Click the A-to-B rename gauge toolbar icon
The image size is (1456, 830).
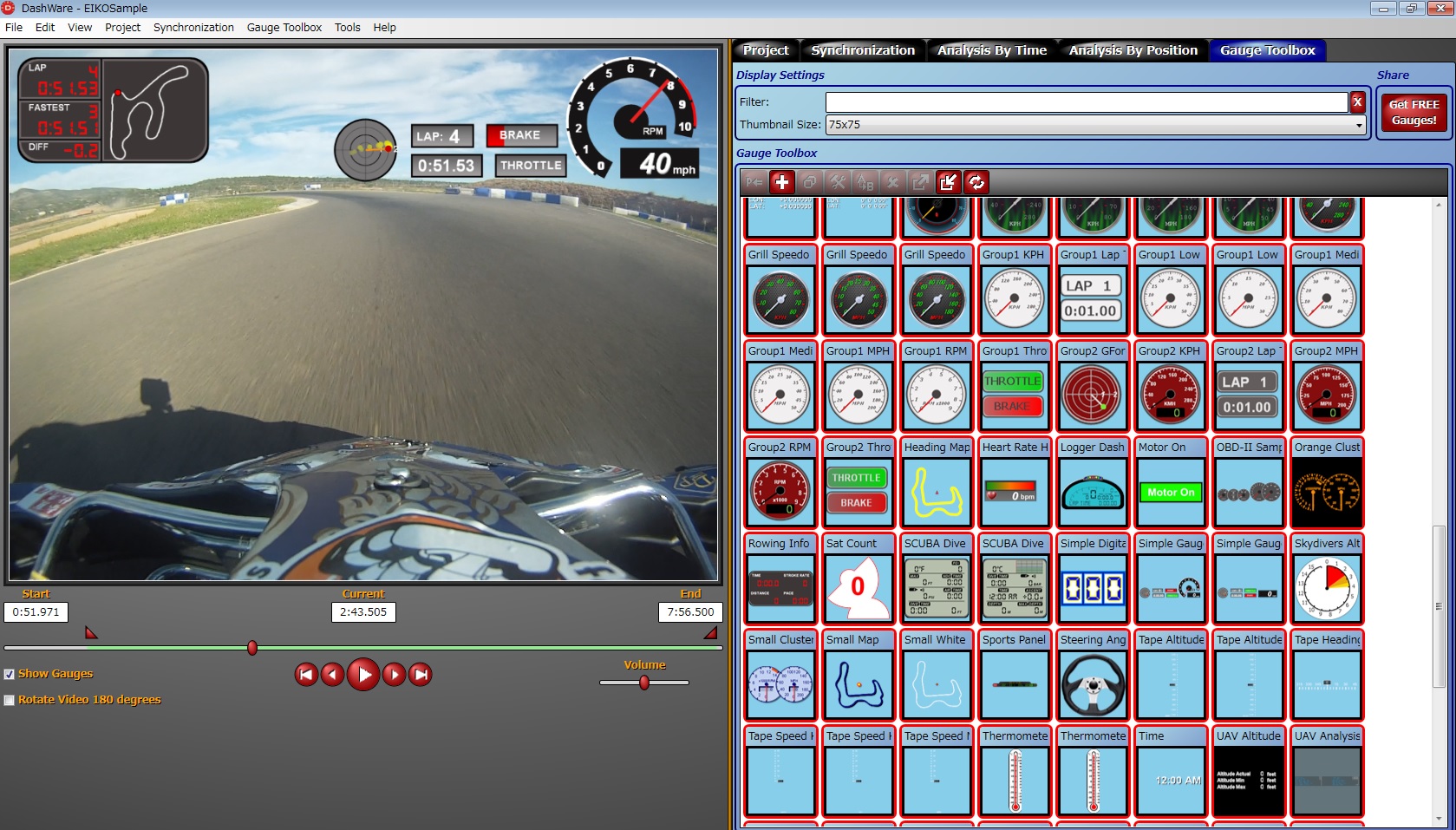865,182
